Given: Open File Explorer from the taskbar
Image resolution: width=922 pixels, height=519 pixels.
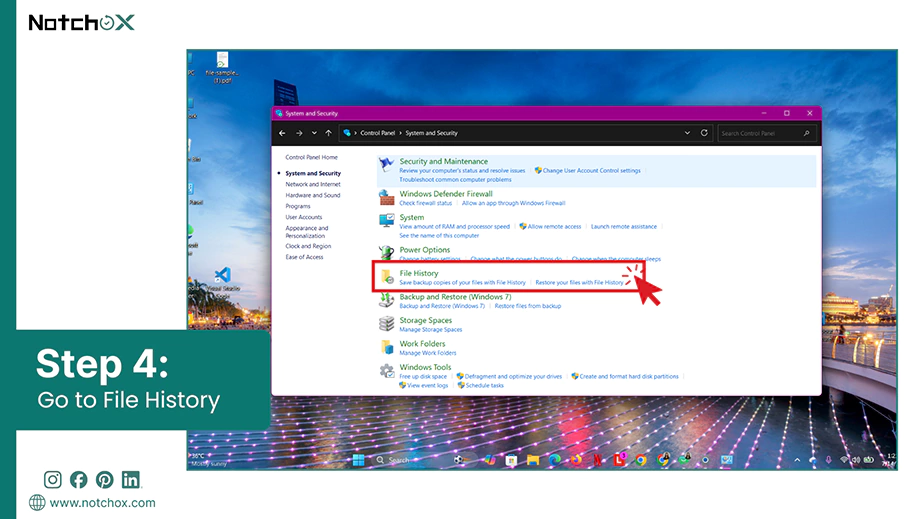Looking at the screenshot, I should click(533, 460).
